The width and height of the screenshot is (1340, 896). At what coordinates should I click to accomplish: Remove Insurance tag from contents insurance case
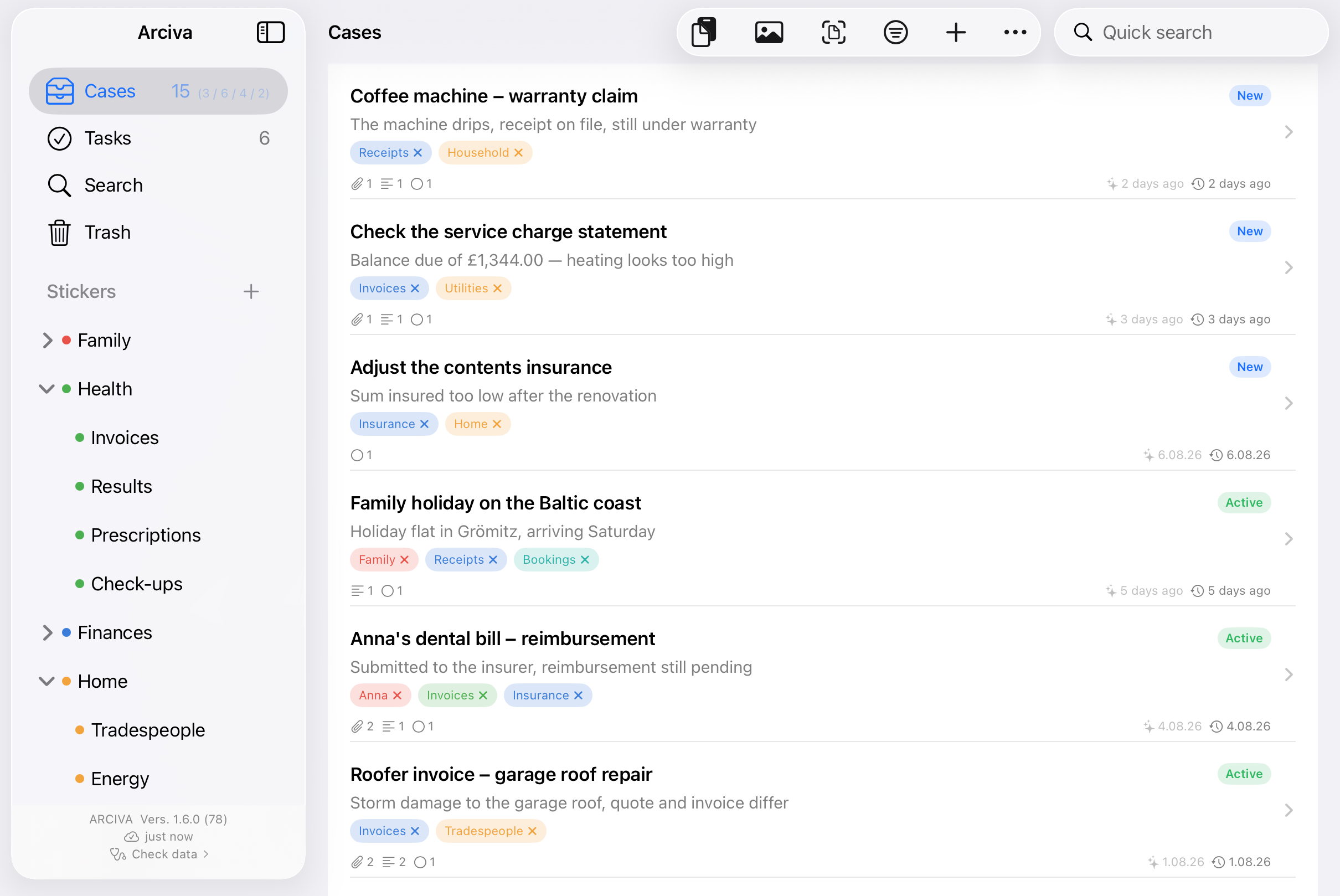pyautogui.click(x=424, y=424)
